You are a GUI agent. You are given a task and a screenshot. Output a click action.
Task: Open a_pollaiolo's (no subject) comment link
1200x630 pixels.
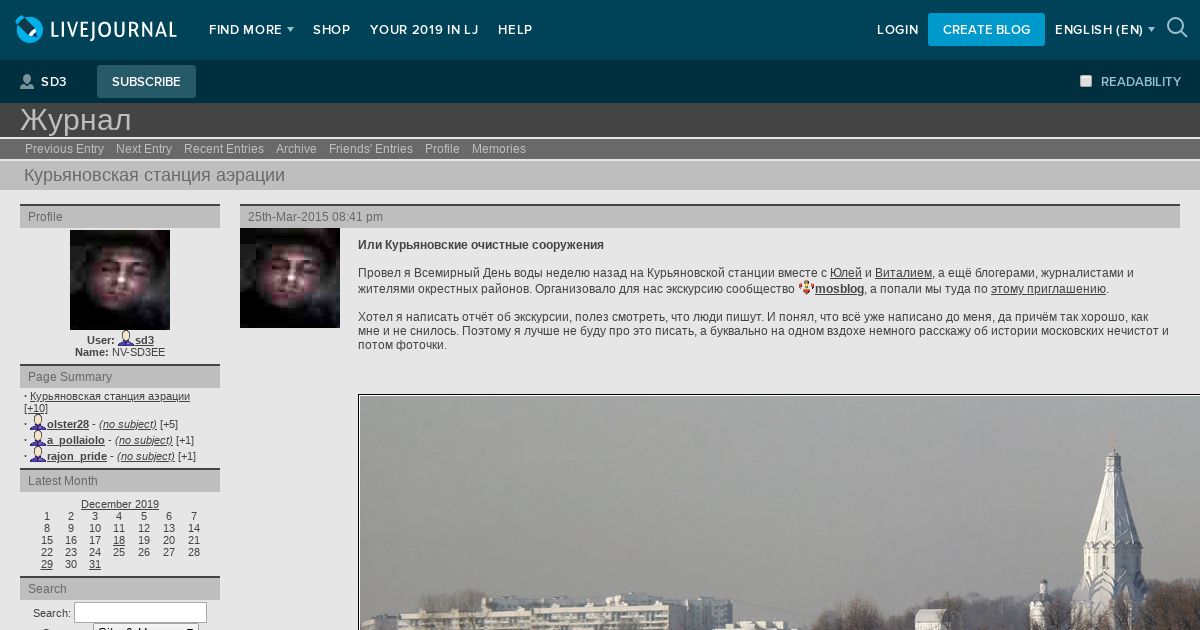[144, 440]
